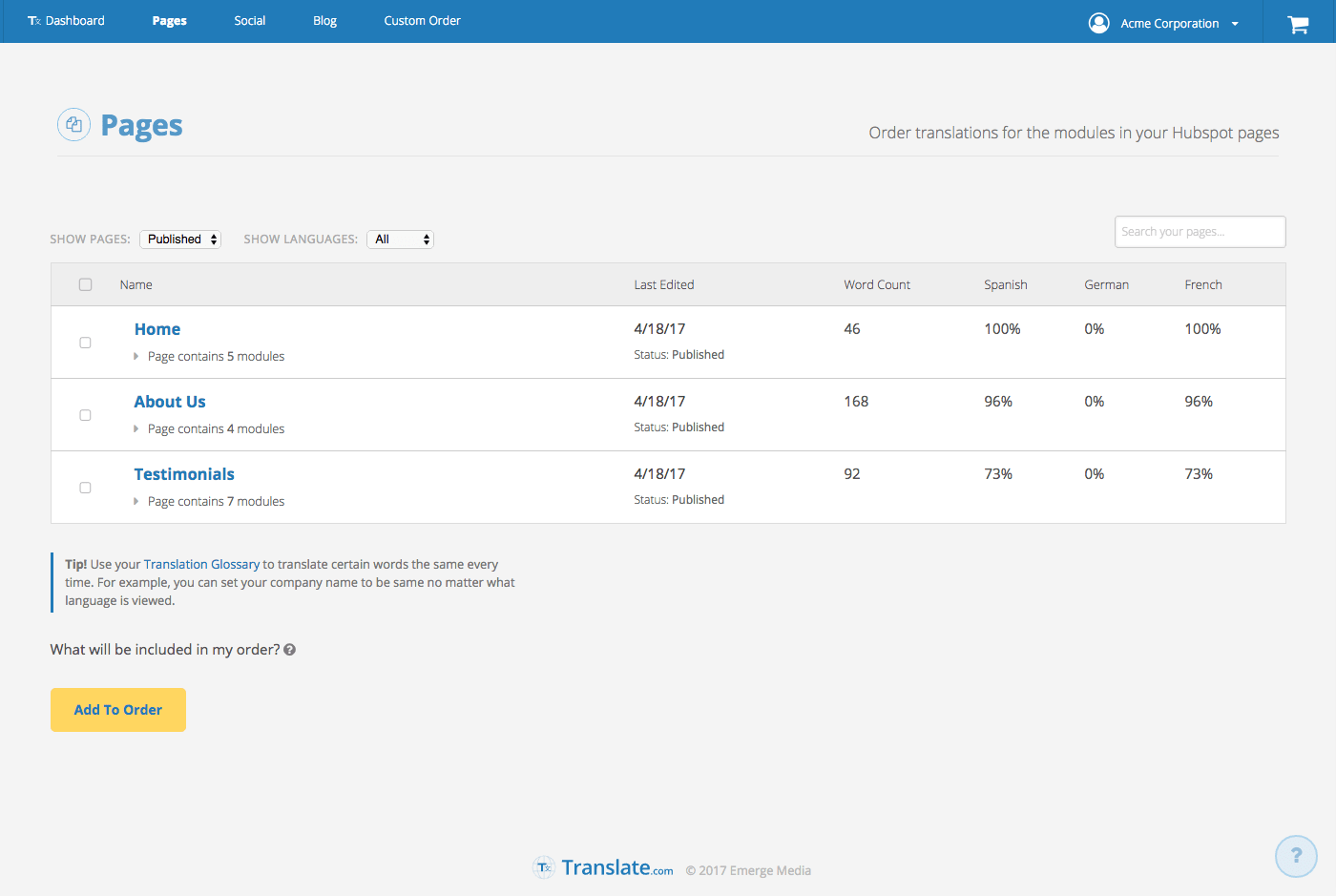Go to the Social tab
Image resolution: width=1336 pixels, height=896 pixels.
(x=250, y=21)
